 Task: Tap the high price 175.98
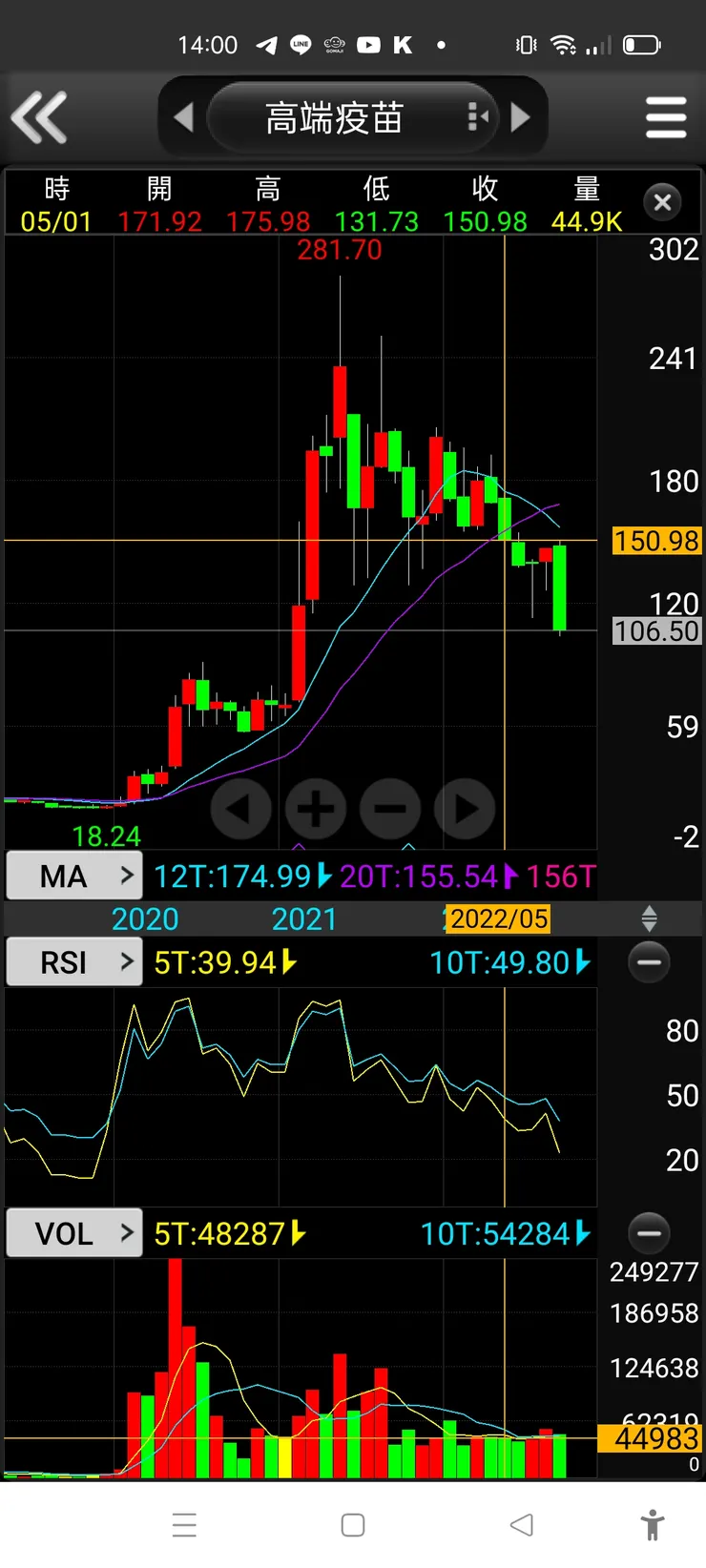[268, 221]
